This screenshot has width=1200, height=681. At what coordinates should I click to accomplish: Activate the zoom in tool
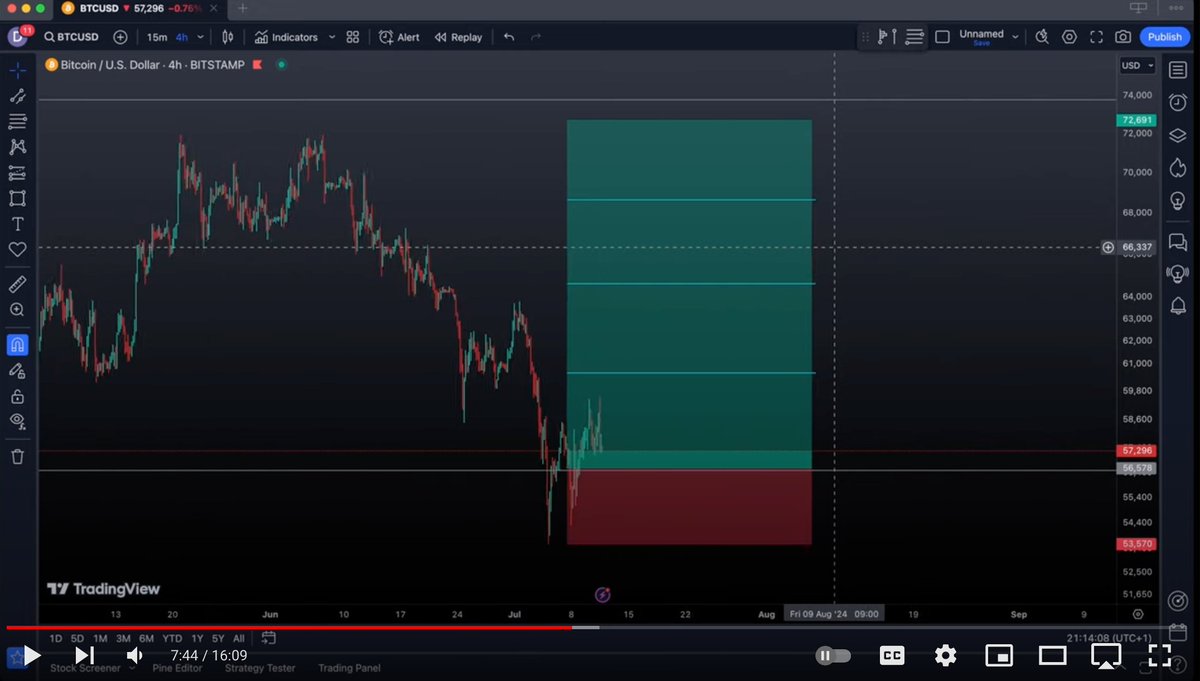point(17,310)
